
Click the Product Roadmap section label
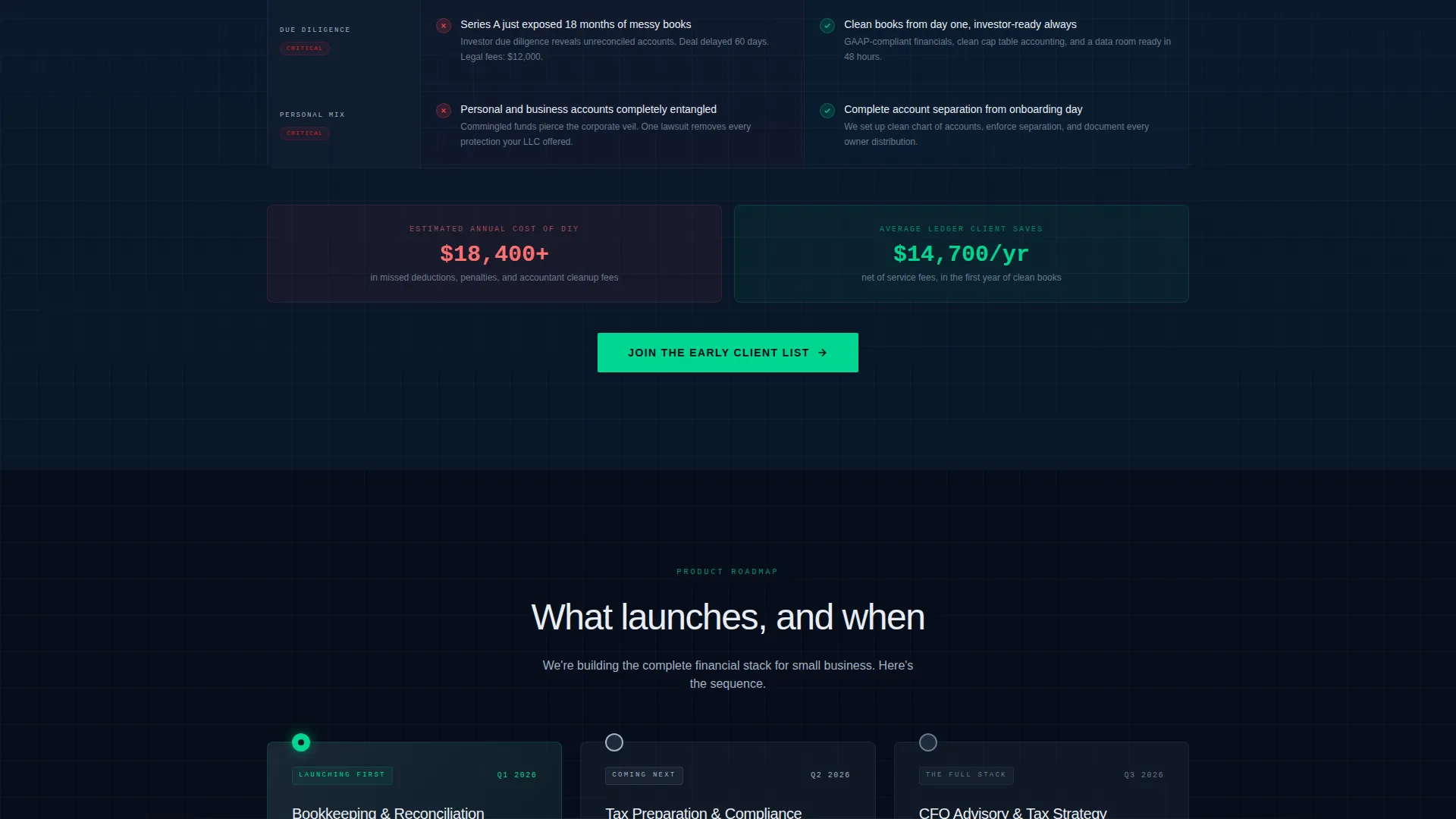coord(727,572)
